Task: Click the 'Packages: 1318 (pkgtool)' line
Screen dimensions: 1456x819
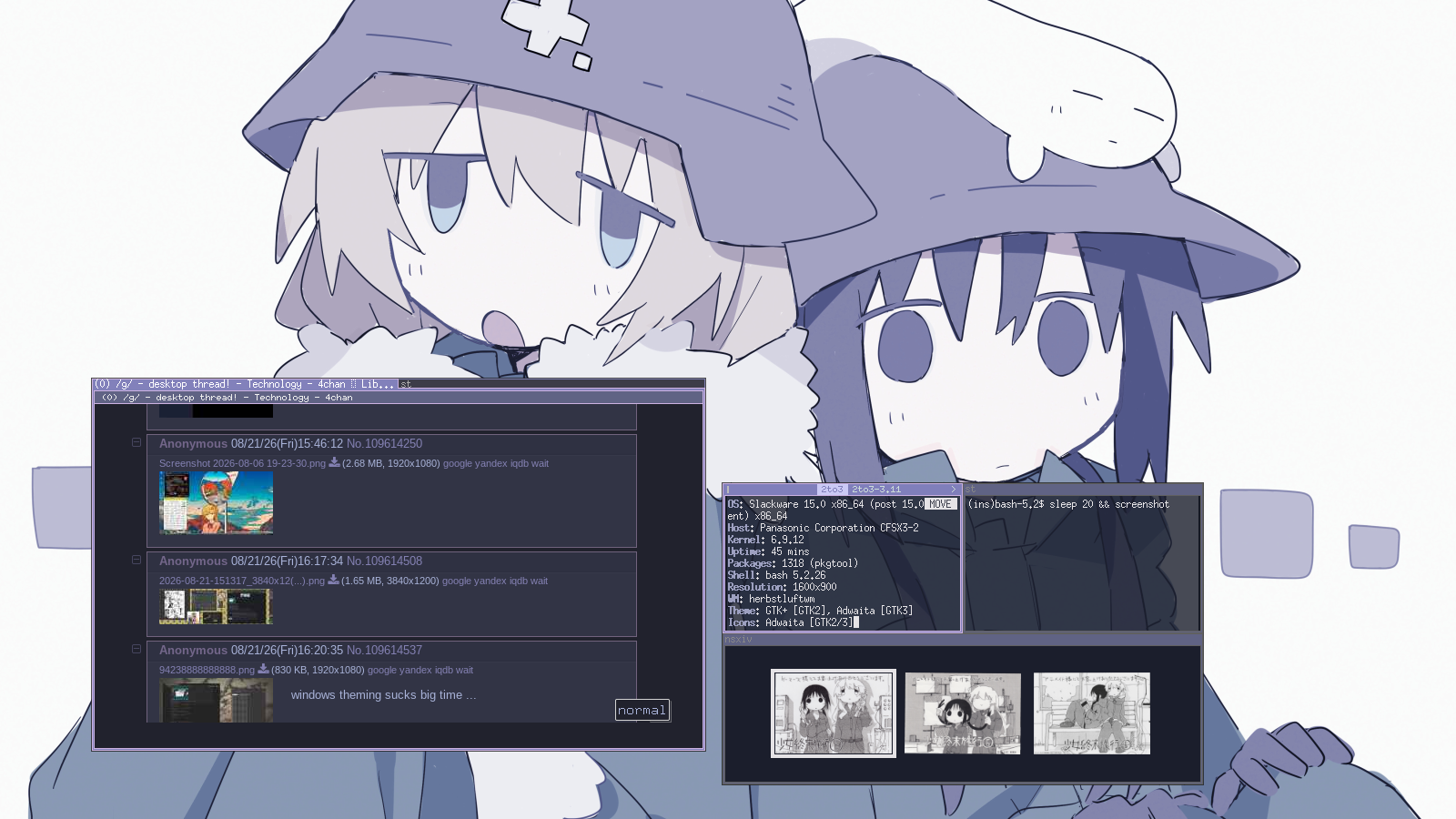Action: pos(794,563)
